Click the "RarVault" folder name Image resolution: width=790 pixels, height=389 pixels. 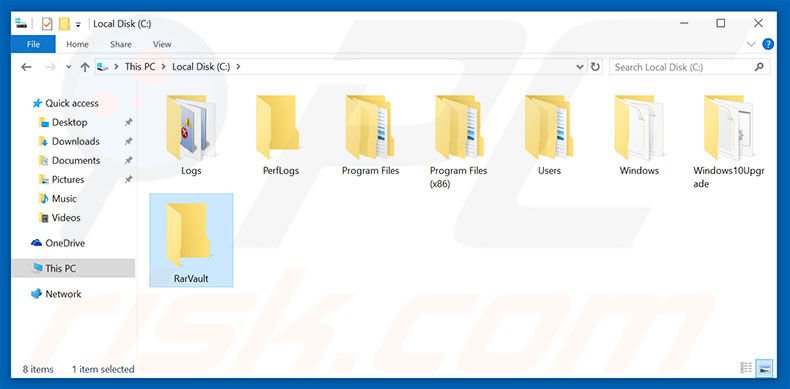point(191,278)
